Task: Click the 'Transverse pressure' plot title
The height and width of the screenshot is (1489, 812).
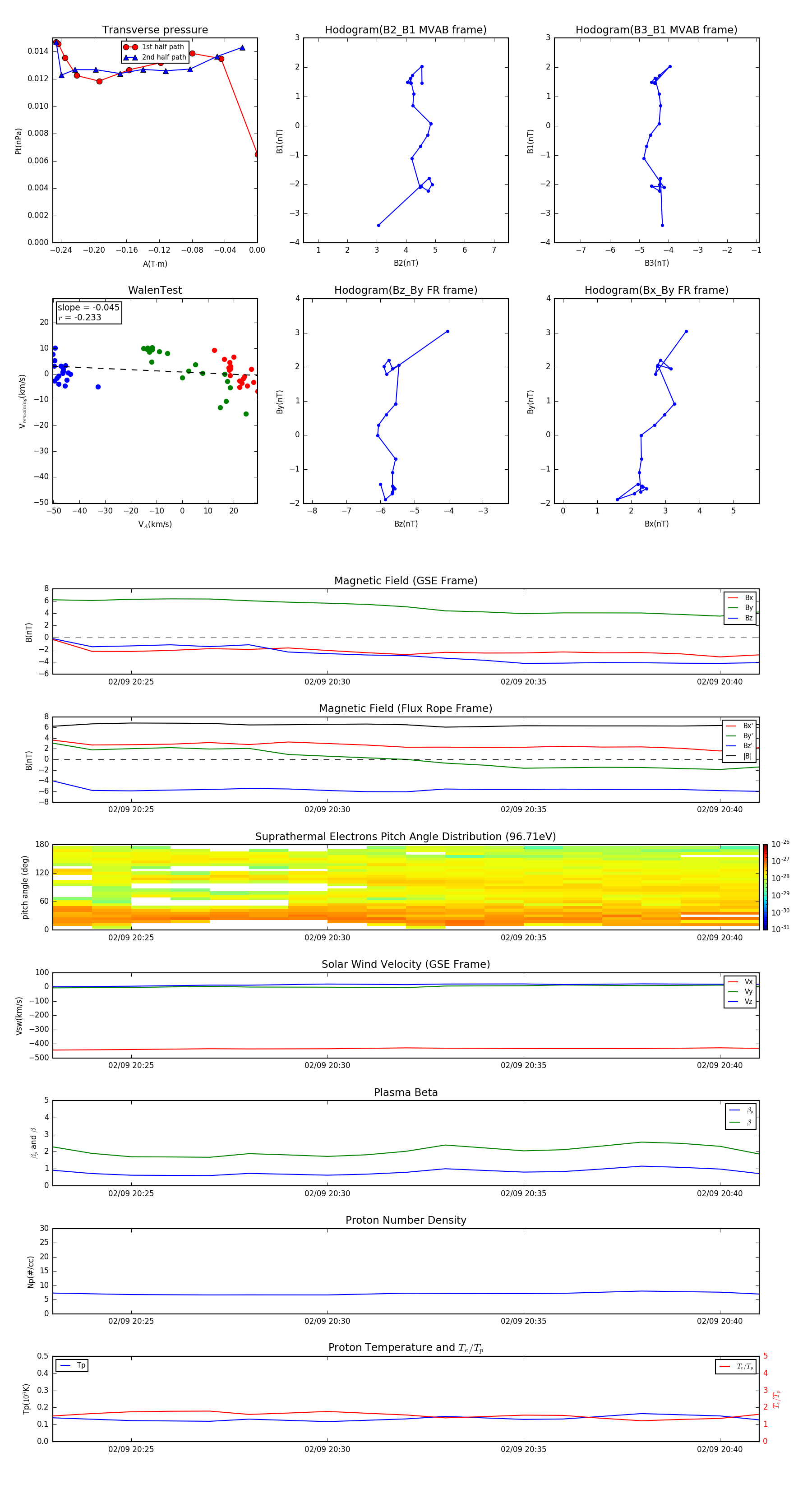Action: click(155, 30)
